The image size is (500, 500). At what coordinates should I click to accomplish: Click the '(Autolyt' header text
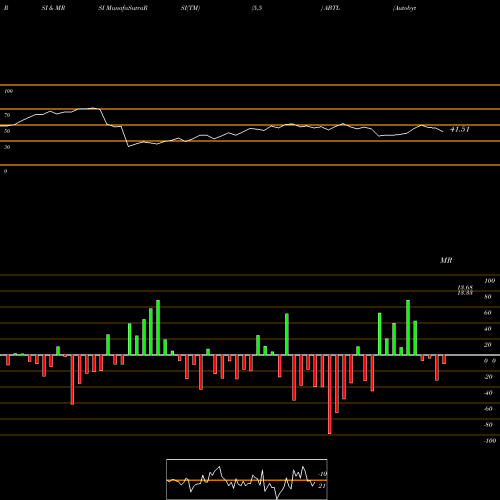404,8
